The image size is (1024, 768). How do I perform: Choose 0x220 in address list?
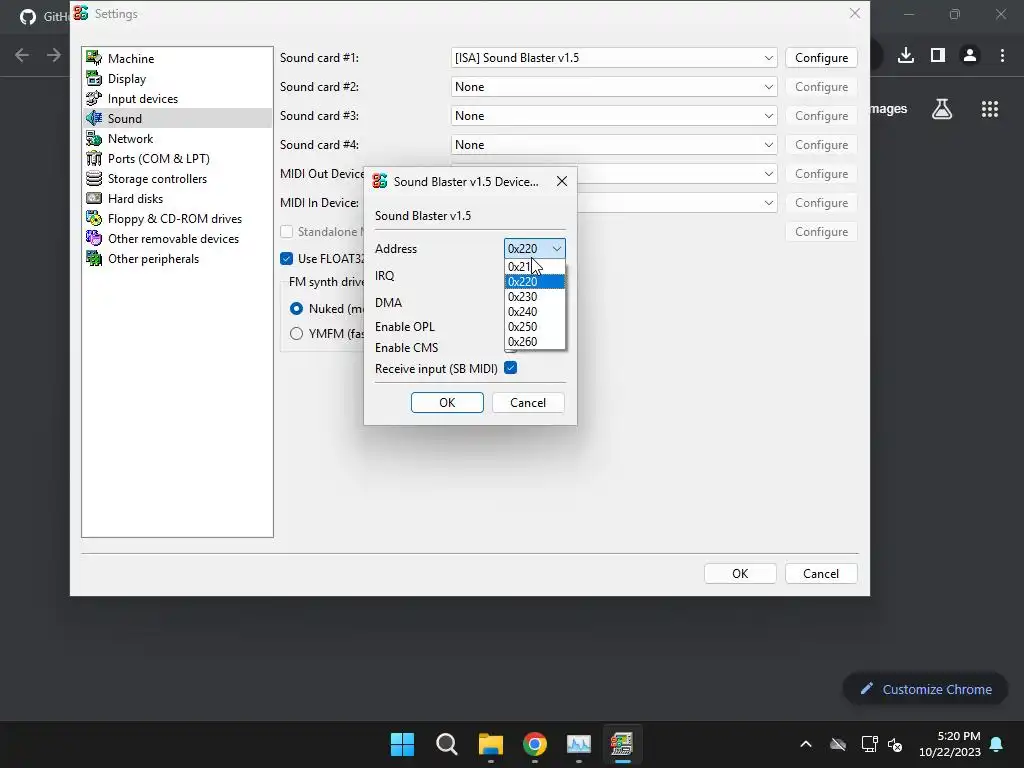coord(535,281)
